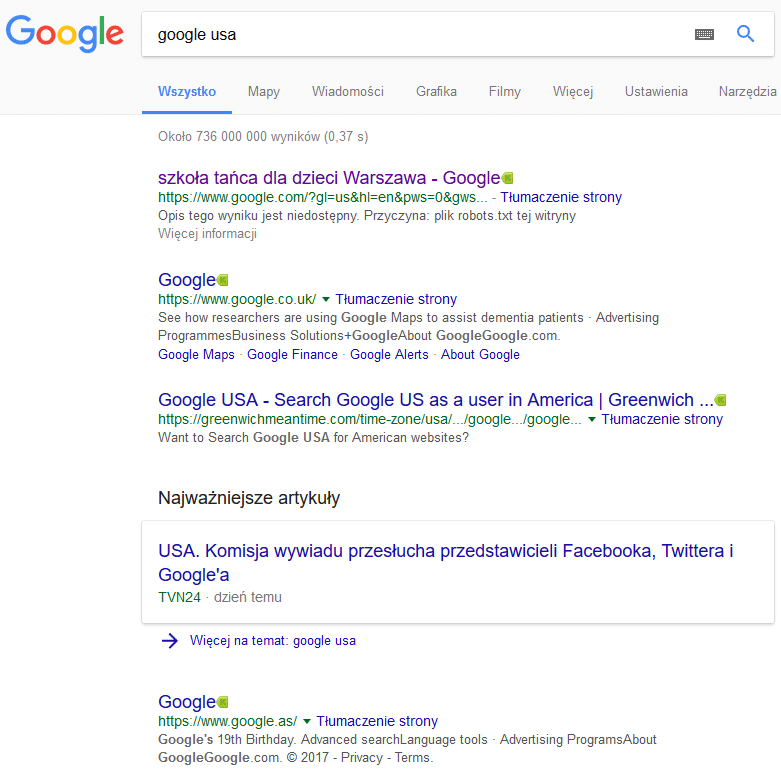781x779 pixels.
Task: Open the Więcej menu
Action: pyautogui.click(x=573, y=92)
